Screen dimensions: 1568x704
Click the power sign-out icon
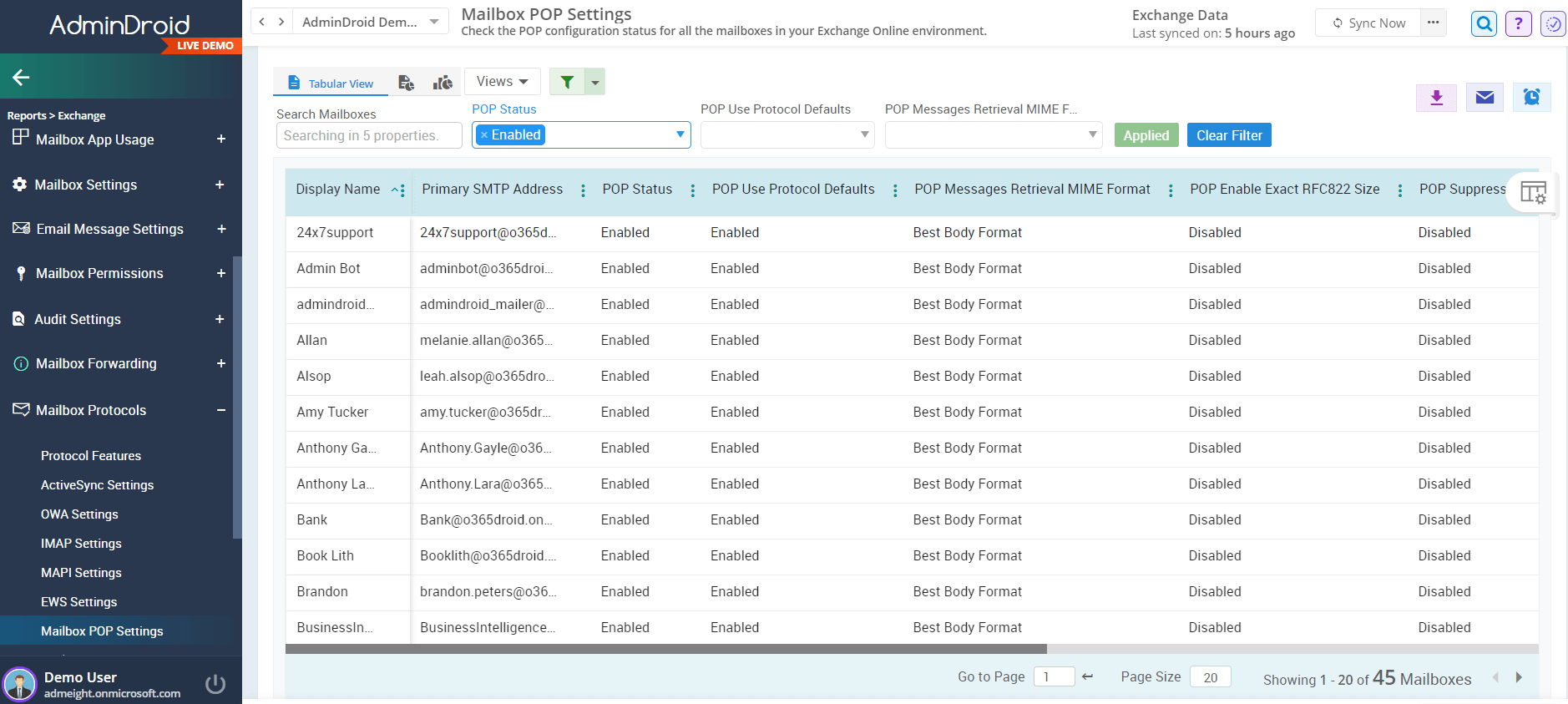click(215, 684)
